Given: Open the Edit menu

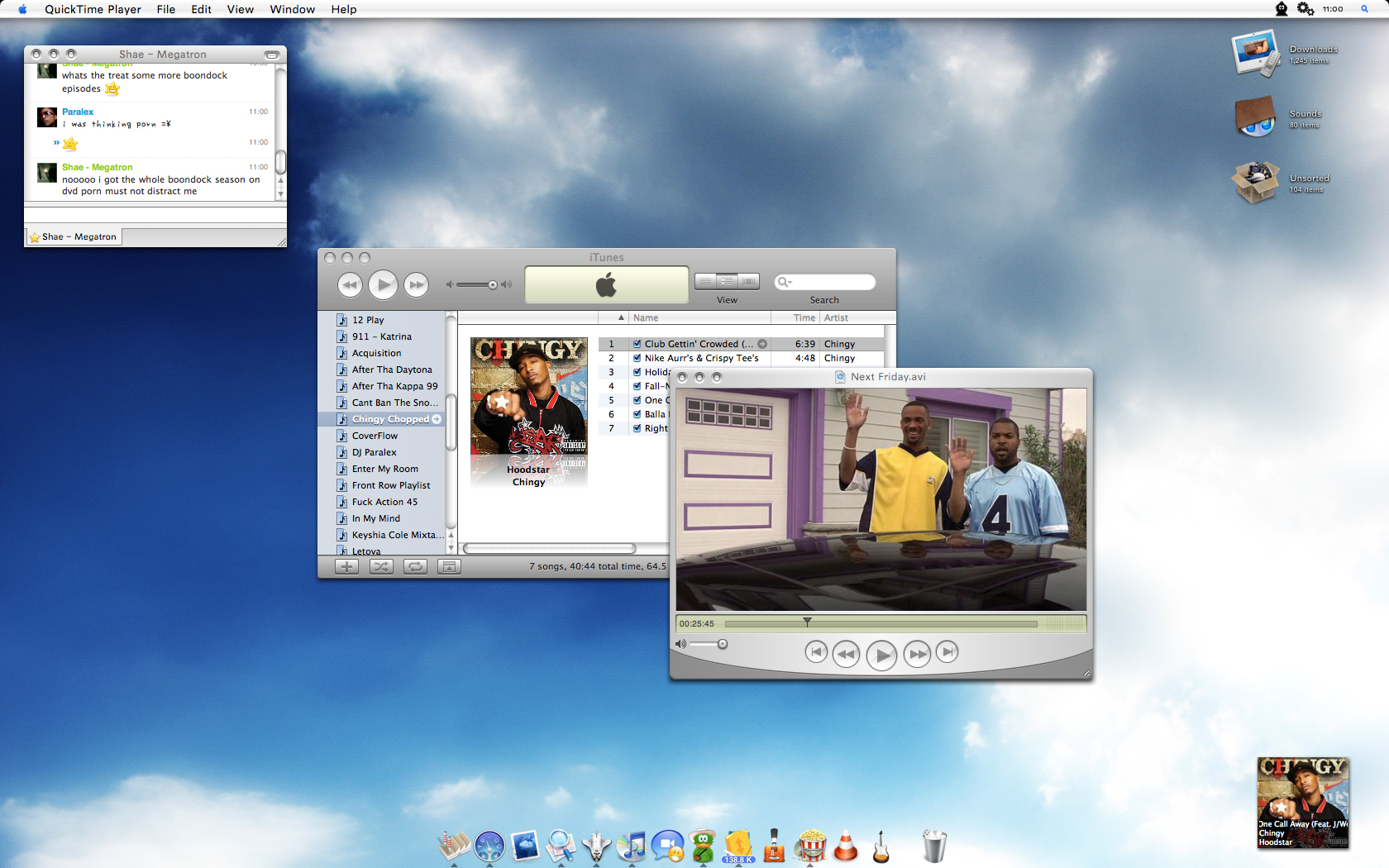Looking at the screenshot, I should 201,9.
